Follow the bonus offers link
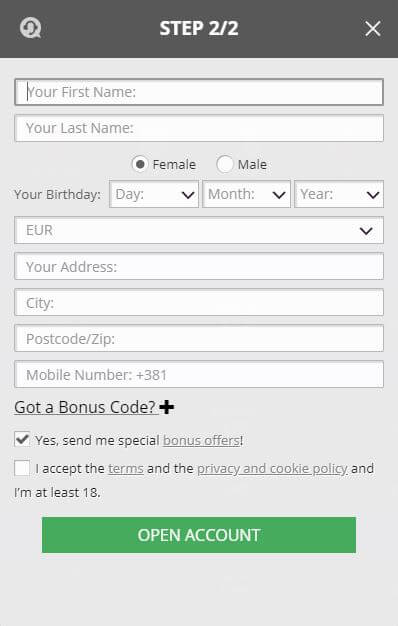 [x=202, y=440]
